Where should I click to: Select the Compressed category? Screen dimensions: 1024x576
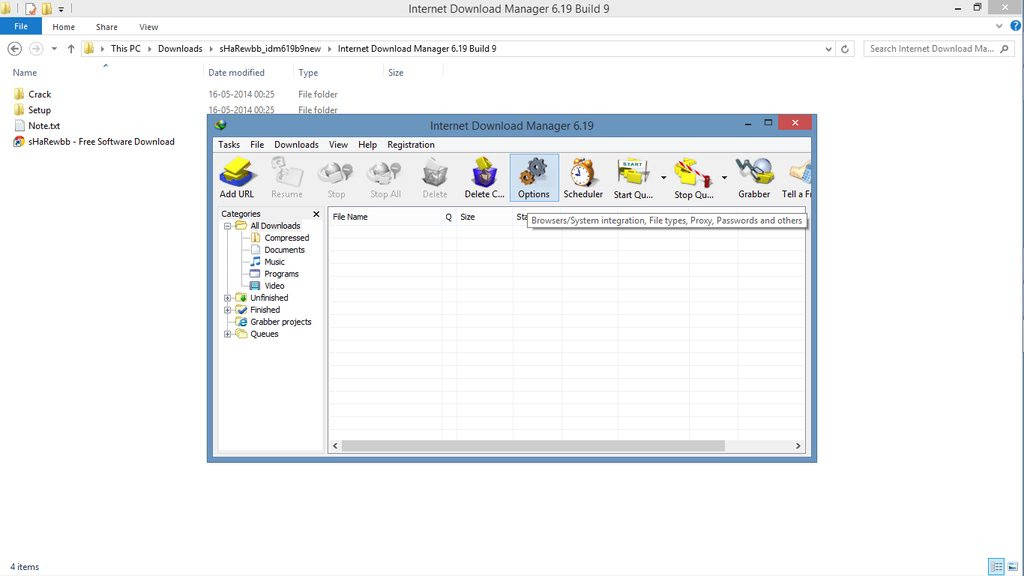coord(287,238)
